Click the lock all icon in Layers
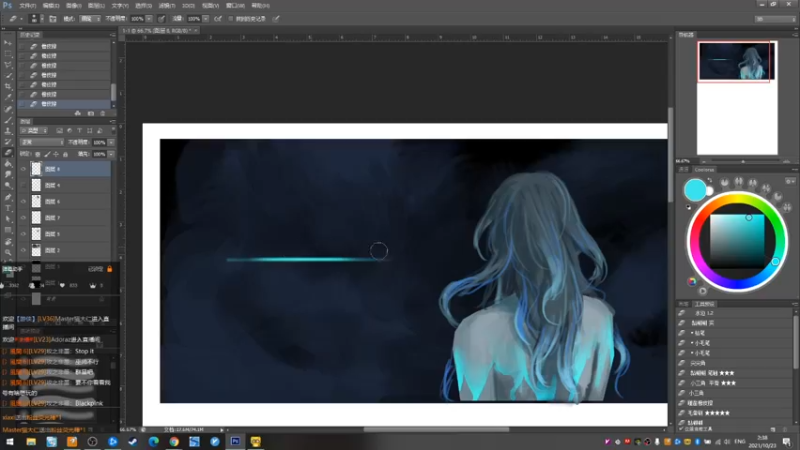The image size is (800, 450). click(x=65, y=154)
